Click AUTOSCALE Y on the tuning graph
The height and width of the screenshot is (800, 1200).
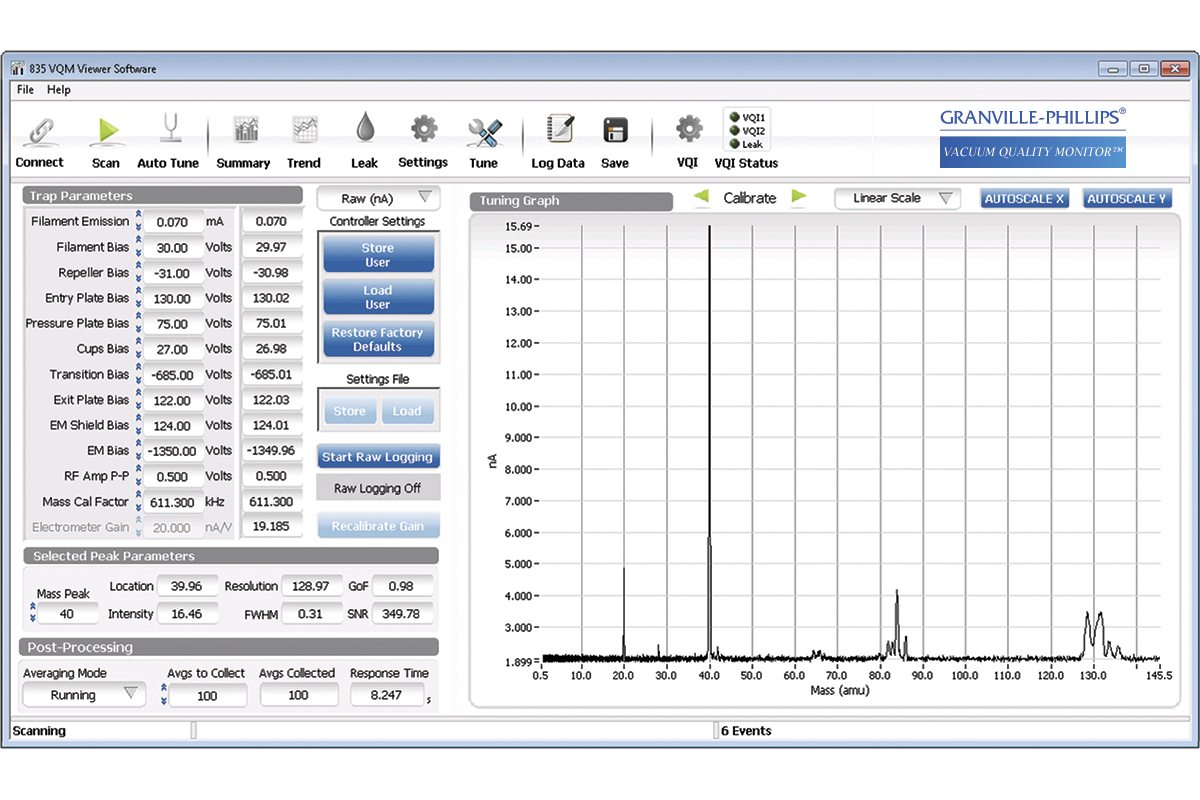pyautogui.click(x=1126, y=198)
